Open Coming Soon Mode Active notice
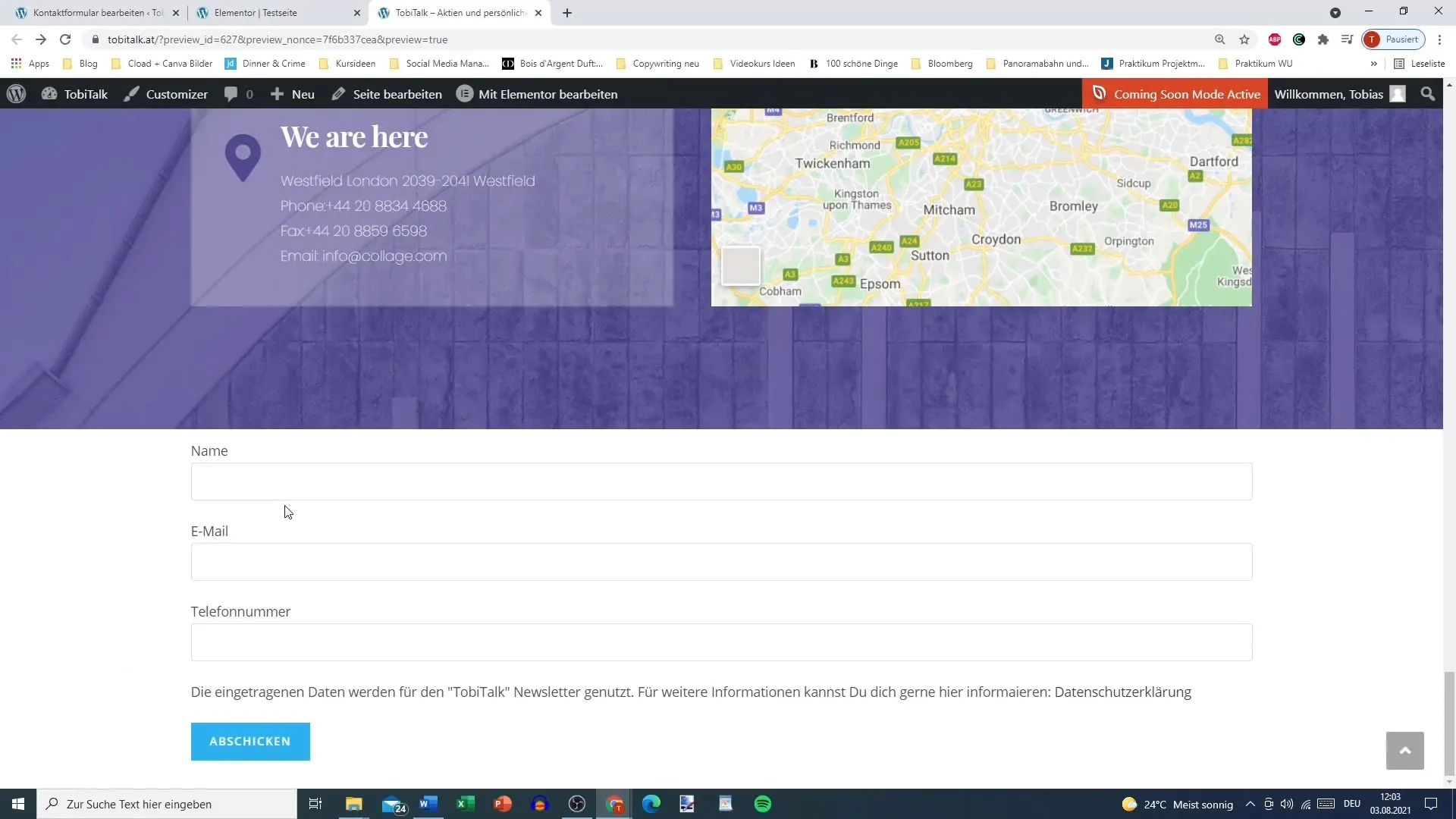 coord(1175,94)
